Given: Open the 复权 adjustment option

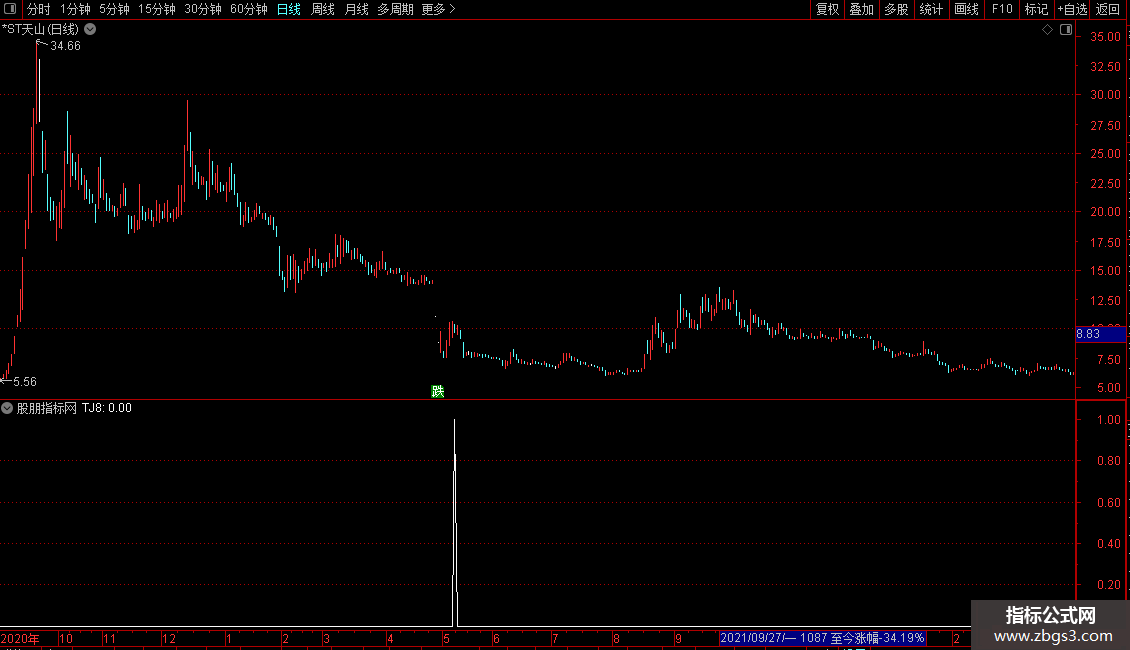Looking at the screenshot, I should [x=827, y=9].
